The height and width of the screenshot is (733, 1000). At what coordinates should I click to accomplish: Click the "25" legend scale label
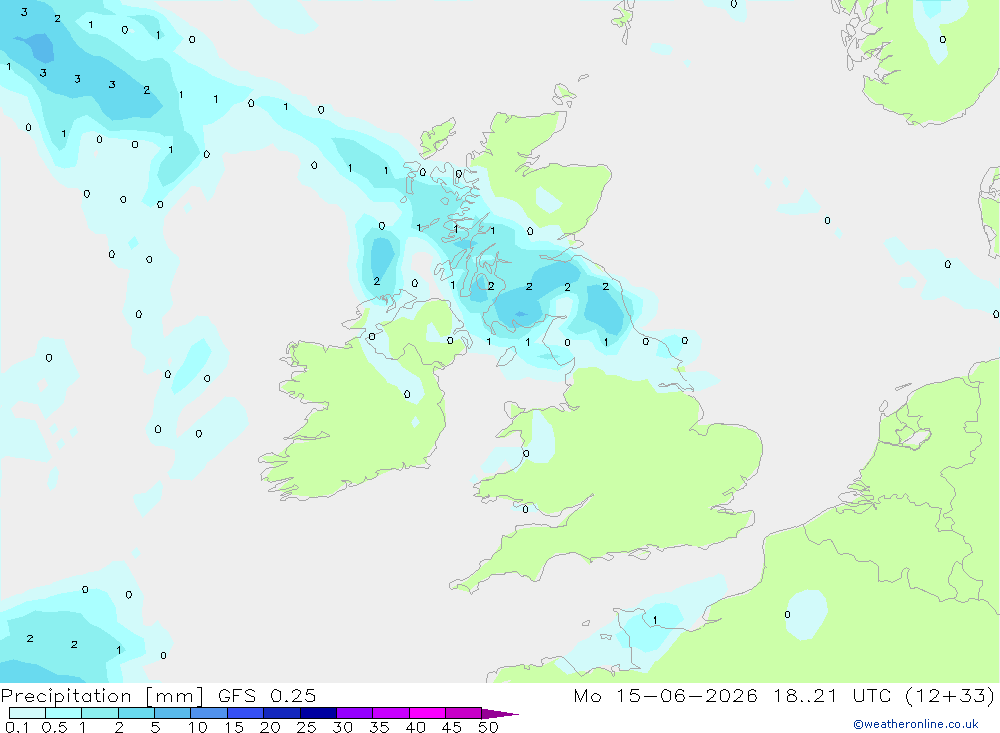[x=307, y=727]
